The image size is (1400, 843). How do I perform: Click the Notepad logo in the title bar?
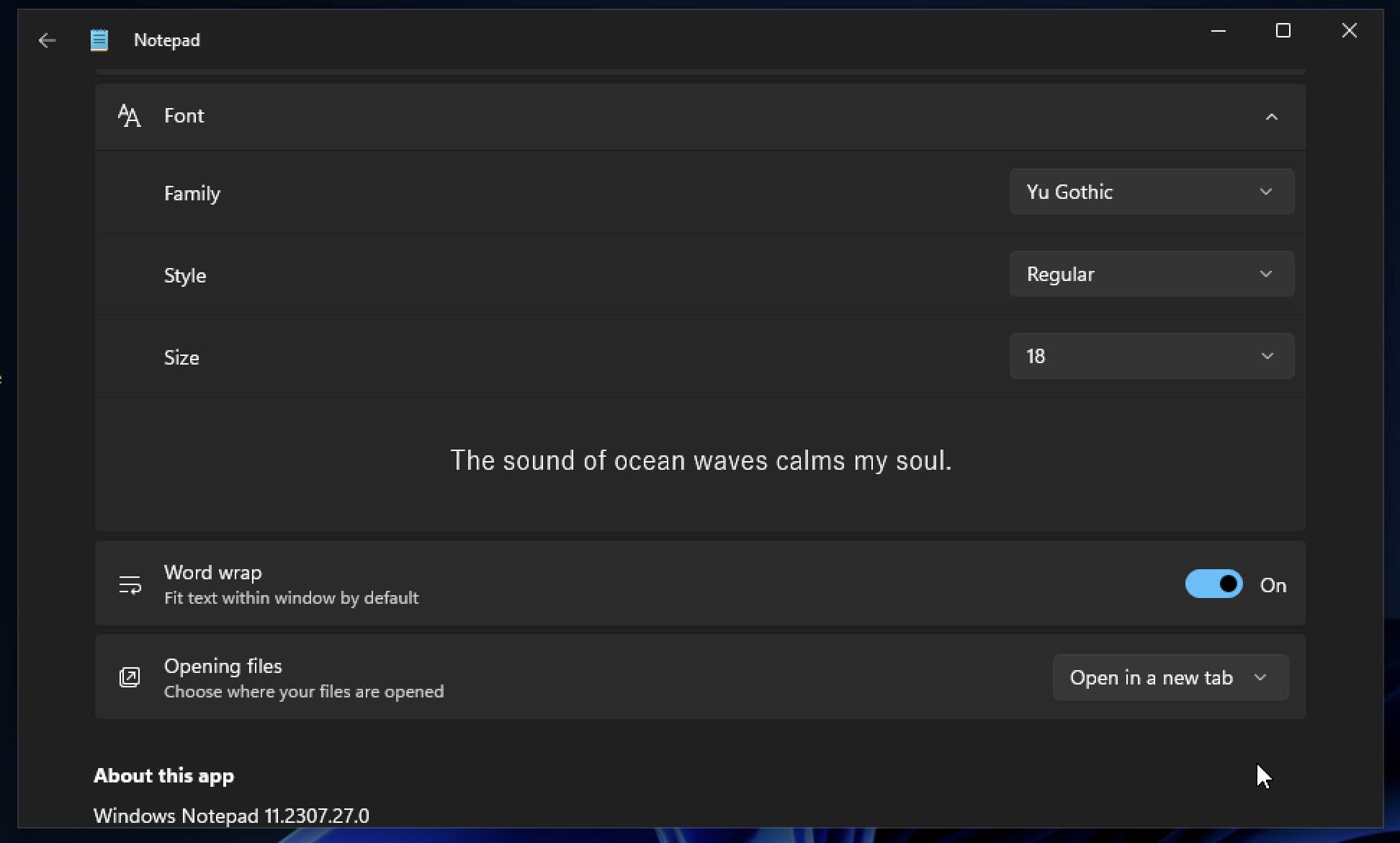pos(99,40)
